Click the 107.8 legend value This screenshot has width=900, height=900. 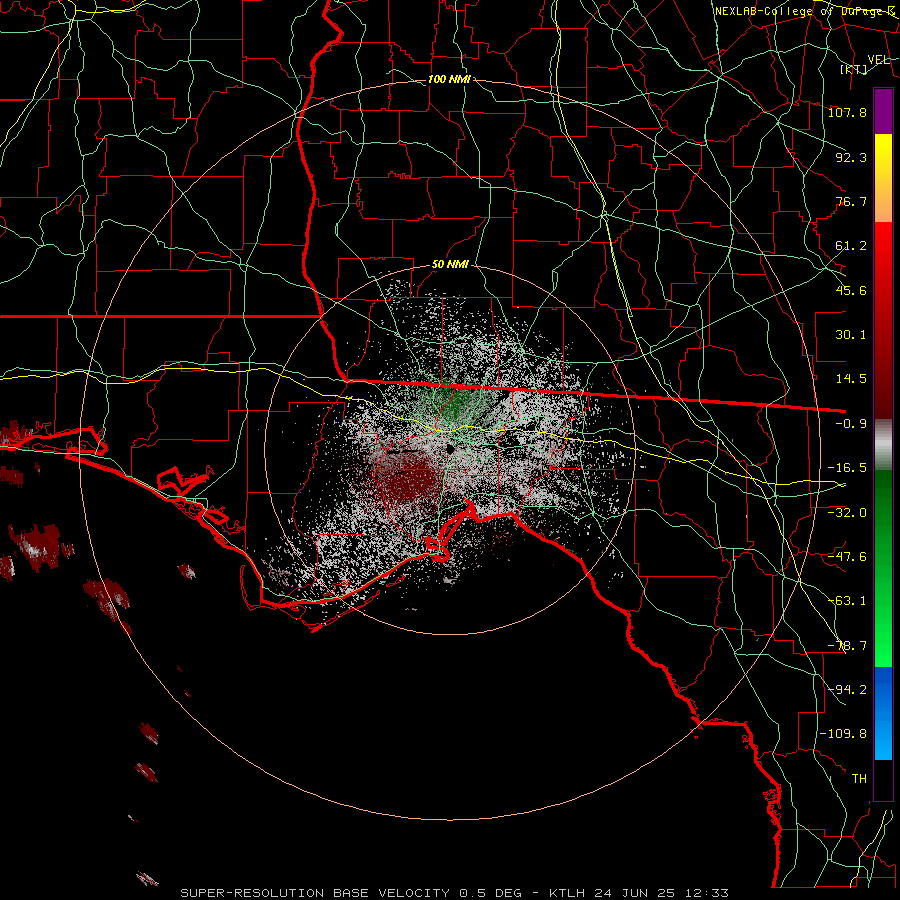tap(847, 112)
